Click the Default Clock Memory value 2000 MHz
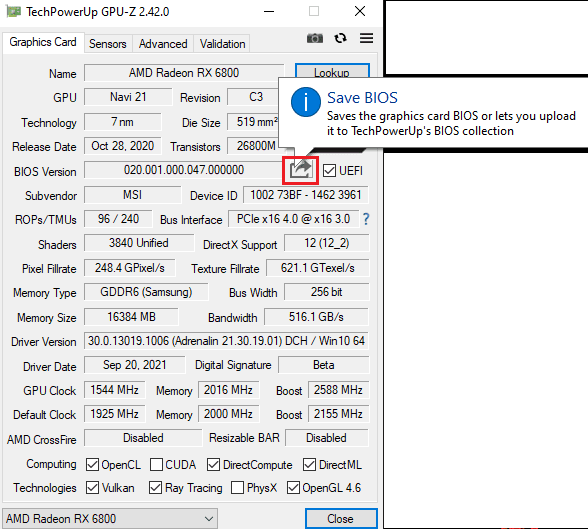This screenshot has height=529, width=588. click(x=228, y=414)
